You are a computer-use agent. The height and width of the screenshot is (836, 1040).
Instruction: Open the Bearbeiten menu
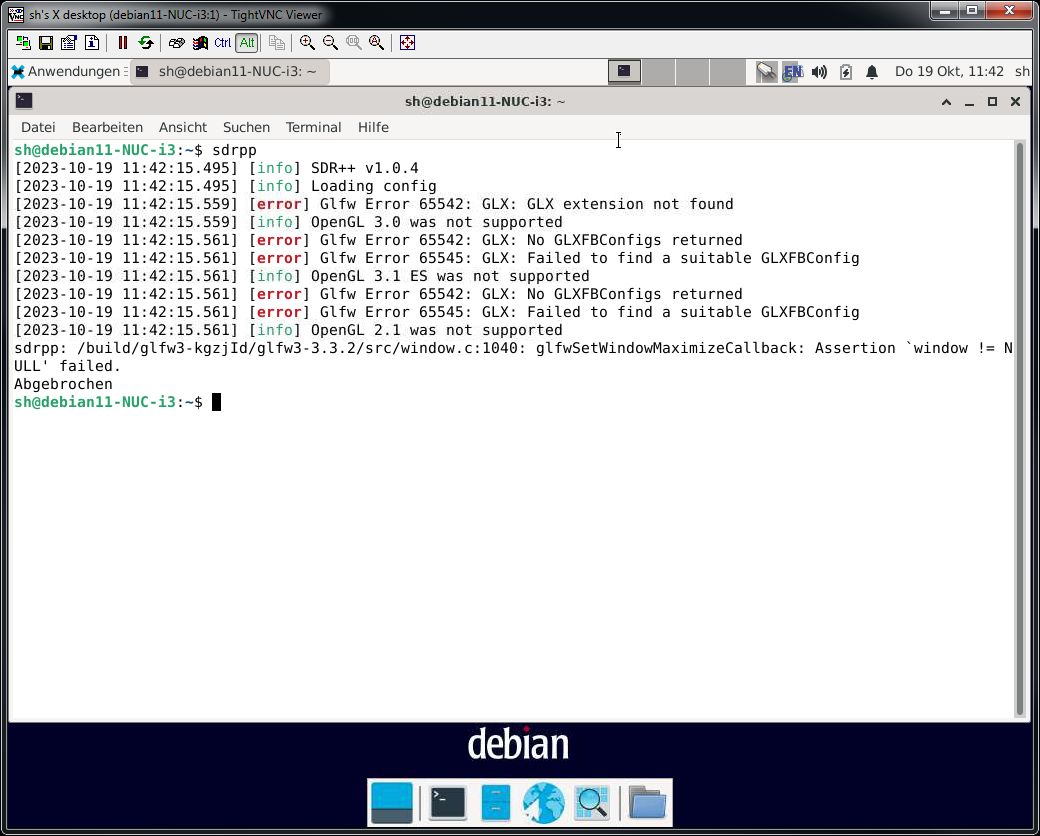(x=107, y=127)
